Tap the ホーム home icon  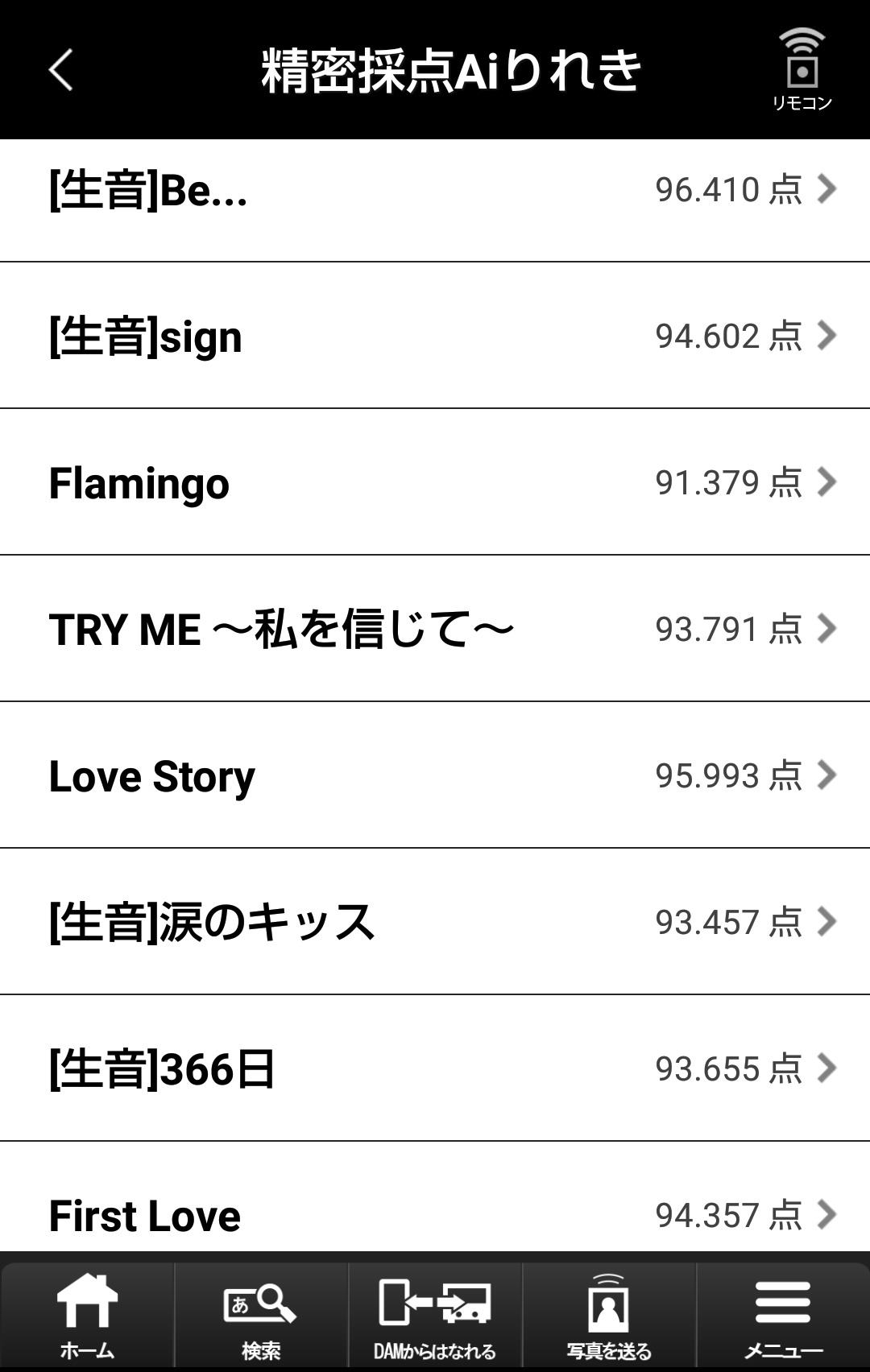87,1314
